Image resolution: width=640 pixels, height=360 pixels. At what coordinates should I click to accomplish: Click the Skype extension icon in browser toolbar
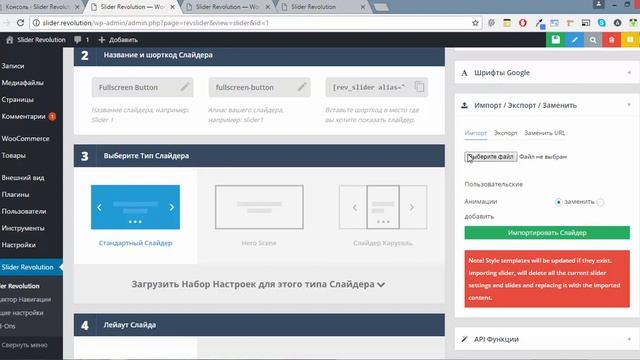602,23
